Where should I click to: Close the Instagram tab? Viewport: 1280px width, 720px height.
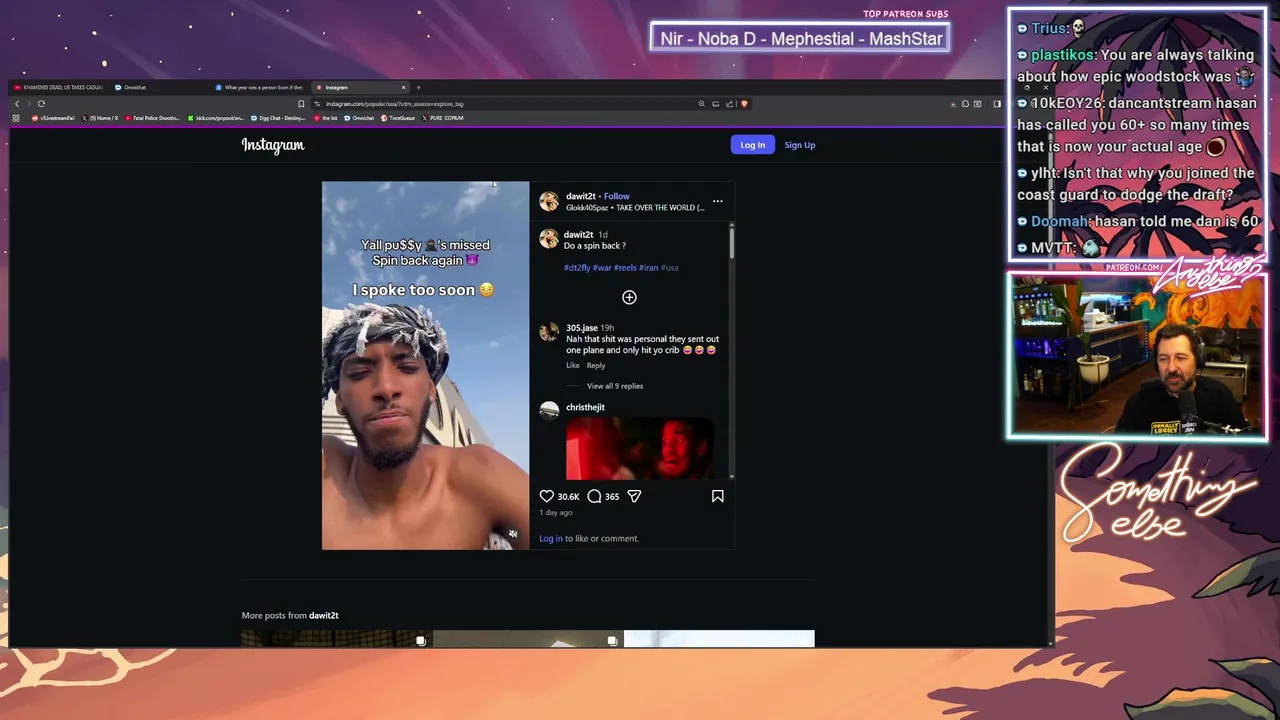403,87
